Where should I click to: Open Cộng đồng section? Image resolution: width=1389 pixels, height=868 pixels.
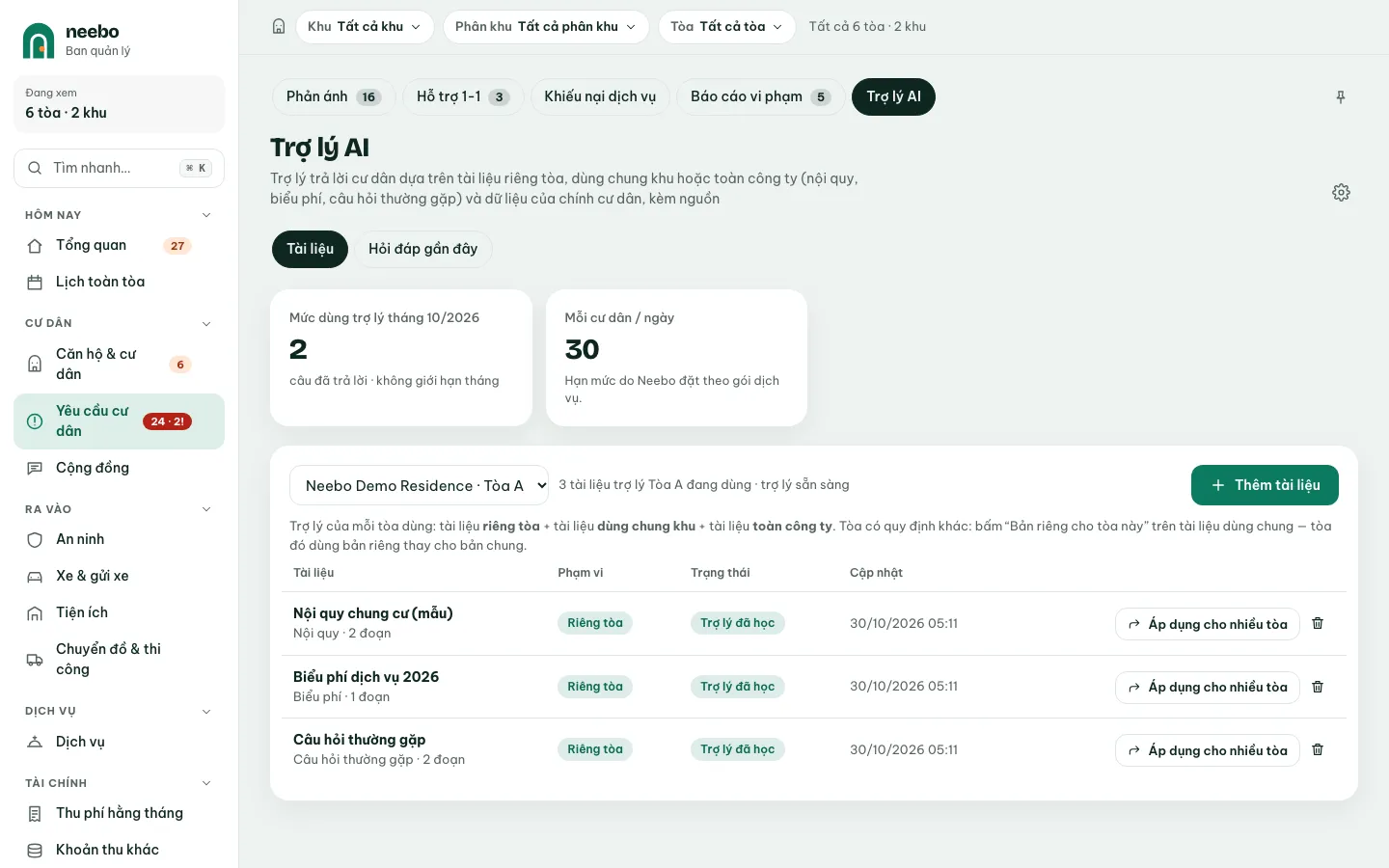(119, 468)
